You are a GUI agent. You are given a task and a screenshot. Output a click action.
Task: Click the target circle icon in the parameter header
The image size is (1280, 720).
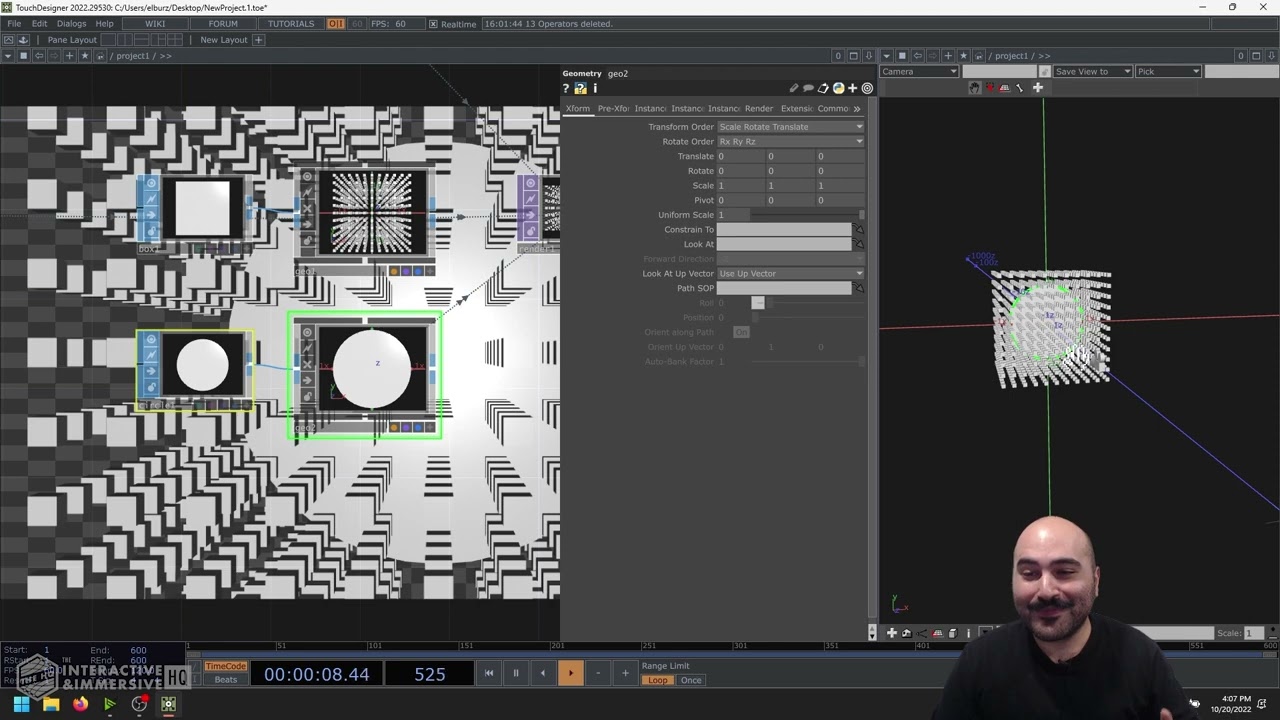867,88
